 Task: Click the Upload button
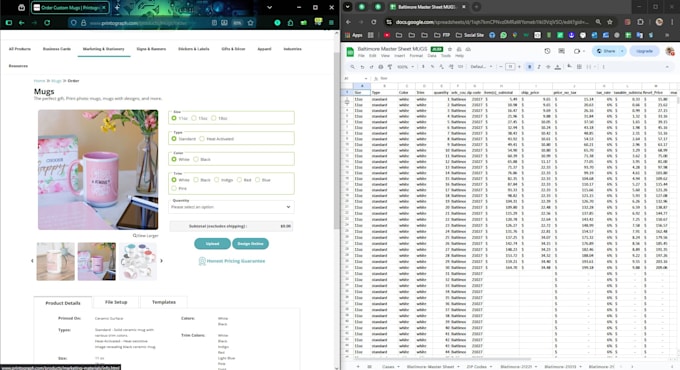(212, 244)
